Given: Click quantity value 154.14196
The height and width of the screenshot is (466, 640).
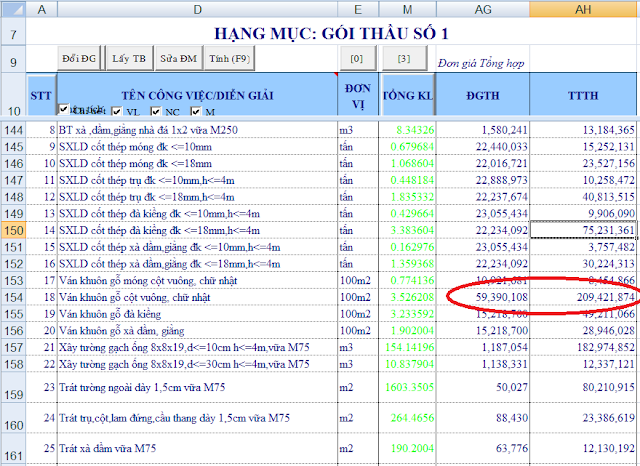Looking at the screenshot, I should coord(407,348).
